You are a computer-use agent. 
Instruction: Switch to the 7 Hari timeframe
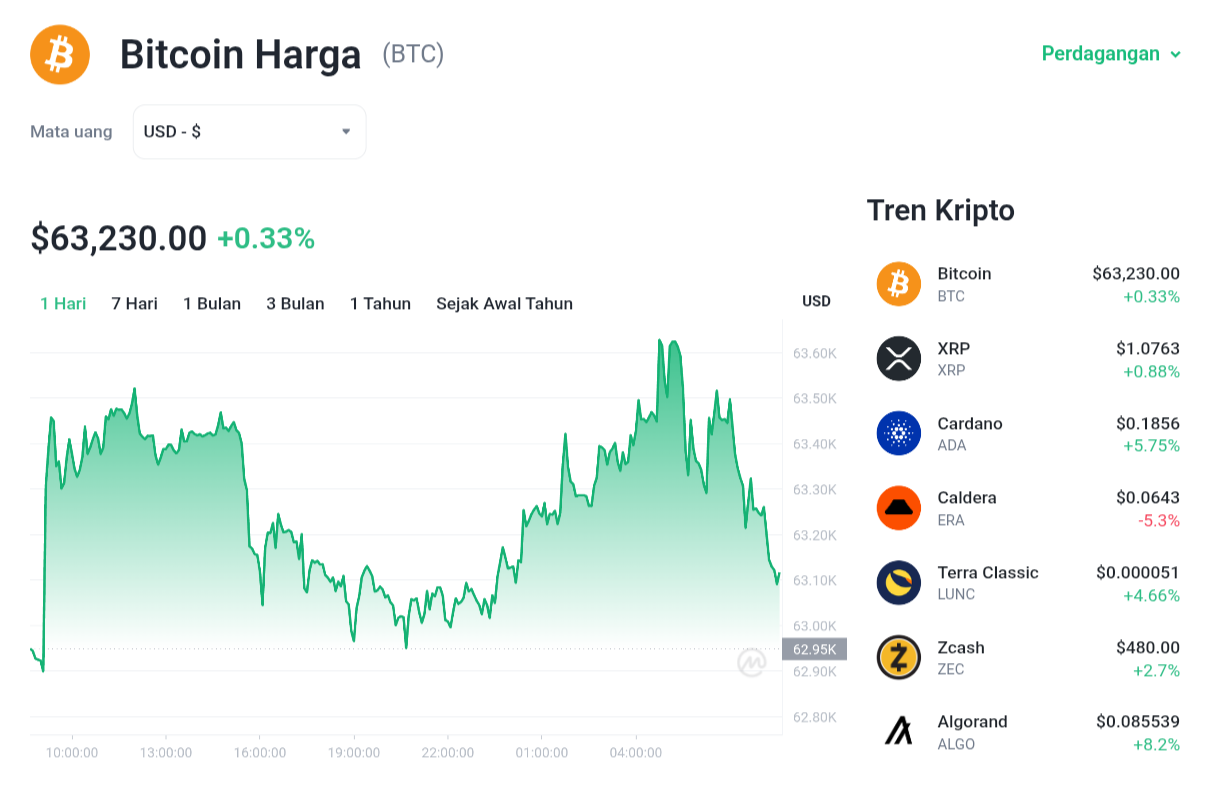[134, 304]
